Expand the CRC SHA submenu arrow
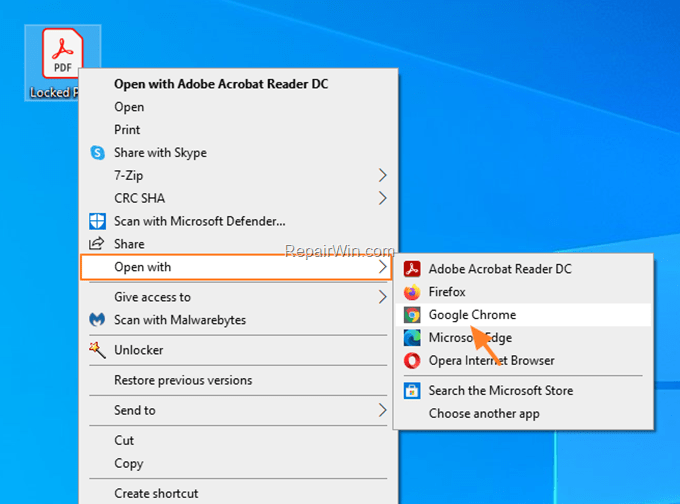 (382, 198)
